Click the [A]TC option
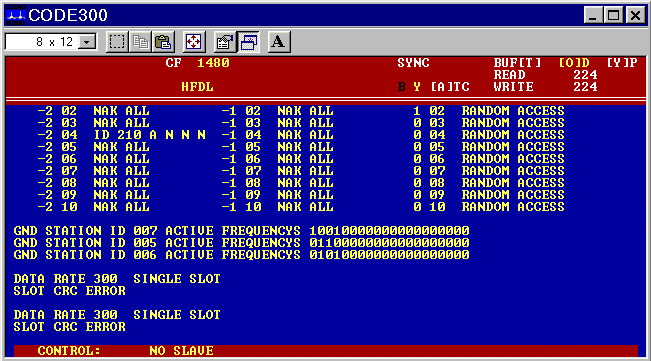Screen dimensions: 651x361 [x=450, y=87]
